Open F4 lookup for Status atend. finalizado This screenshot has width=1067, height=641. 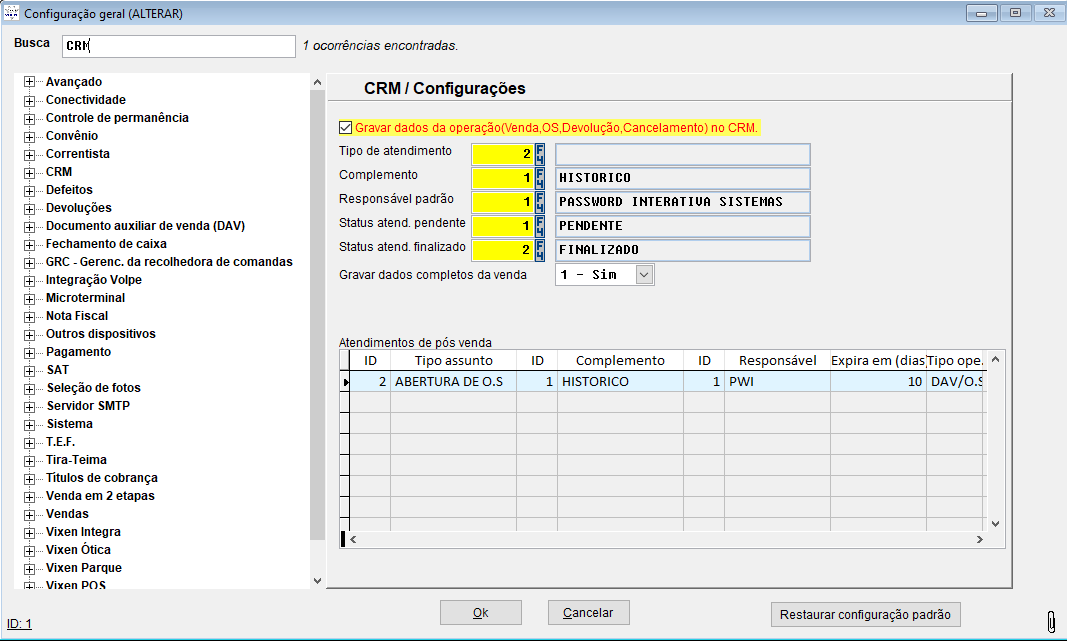(541, 250)
